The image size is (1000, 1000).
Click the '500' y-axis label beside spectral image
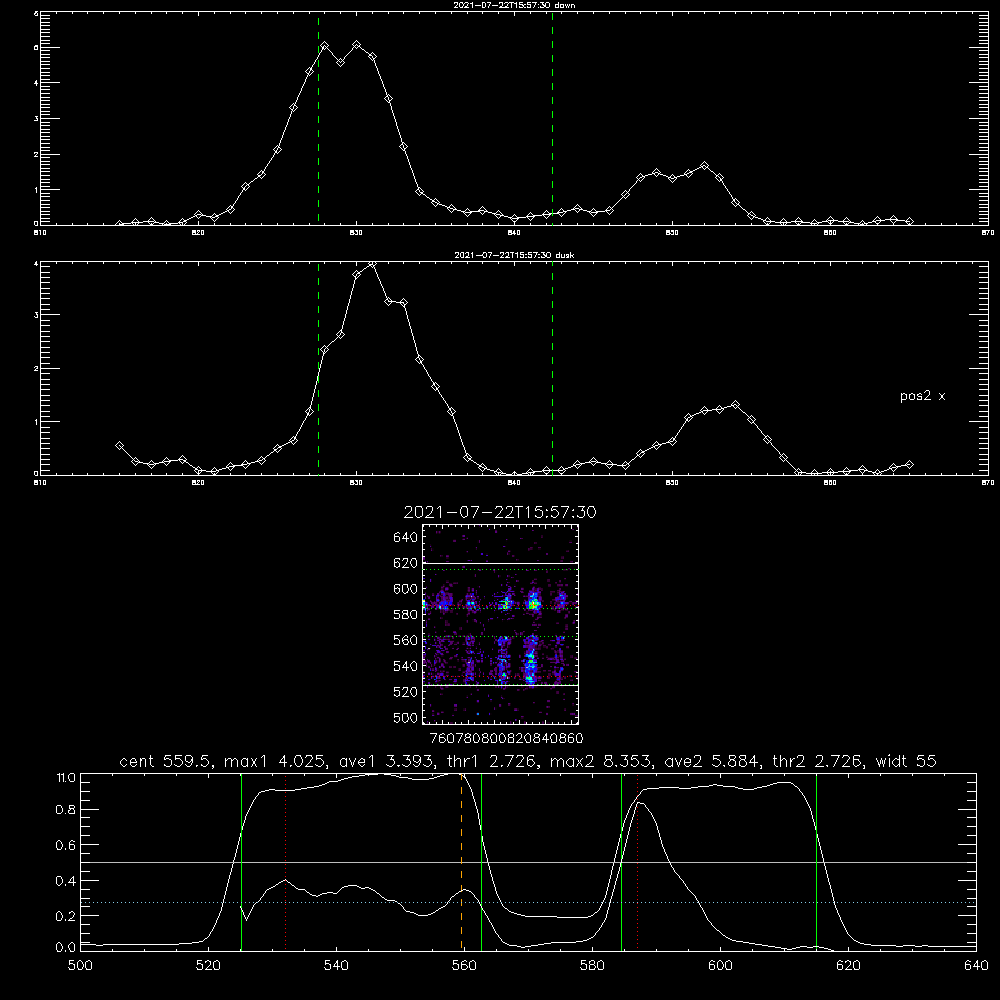pyautogui.click(x=406, y=718)
